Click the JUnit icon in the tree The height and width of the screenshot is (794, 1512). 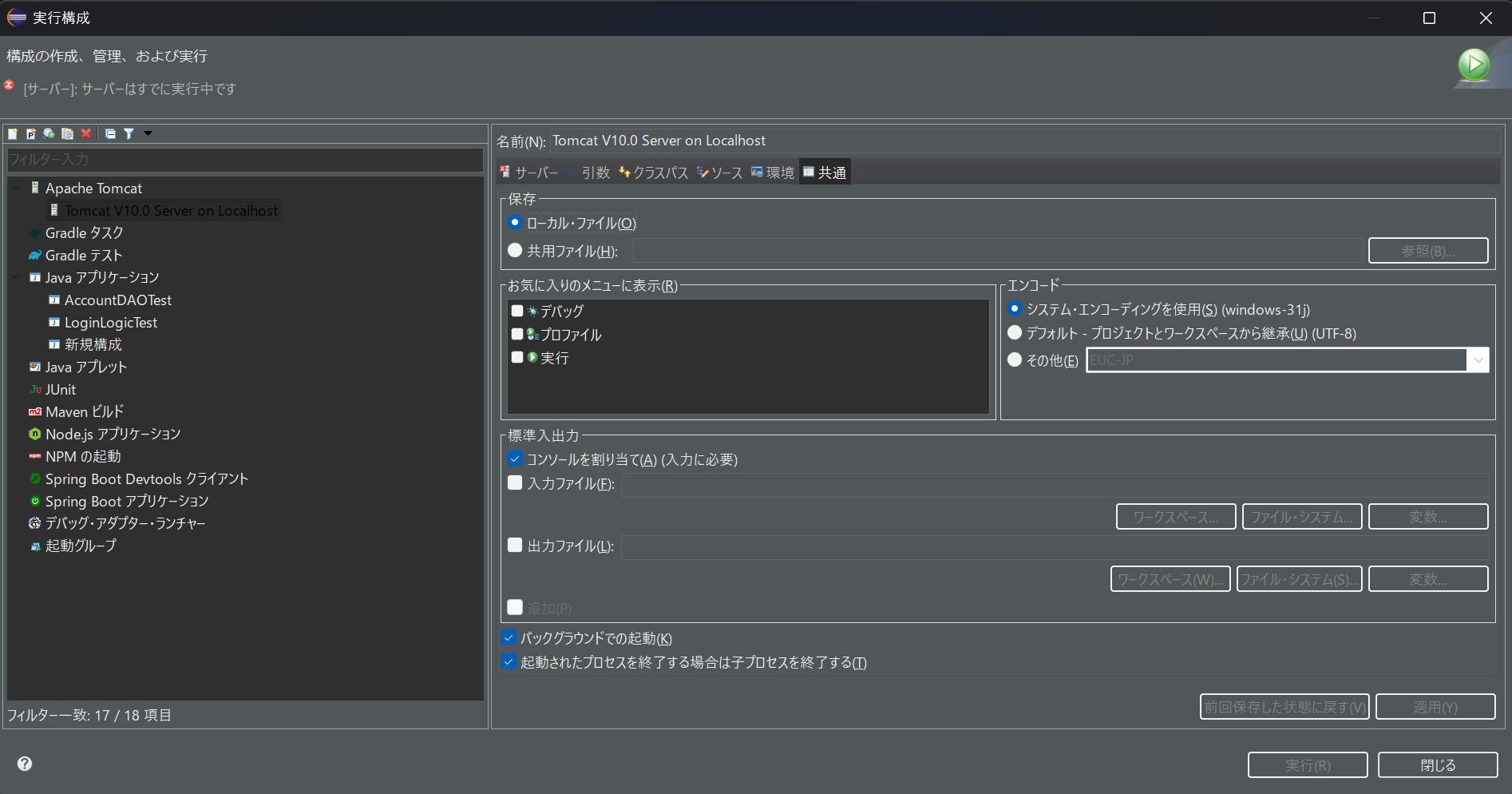click(x=35, y=390)
